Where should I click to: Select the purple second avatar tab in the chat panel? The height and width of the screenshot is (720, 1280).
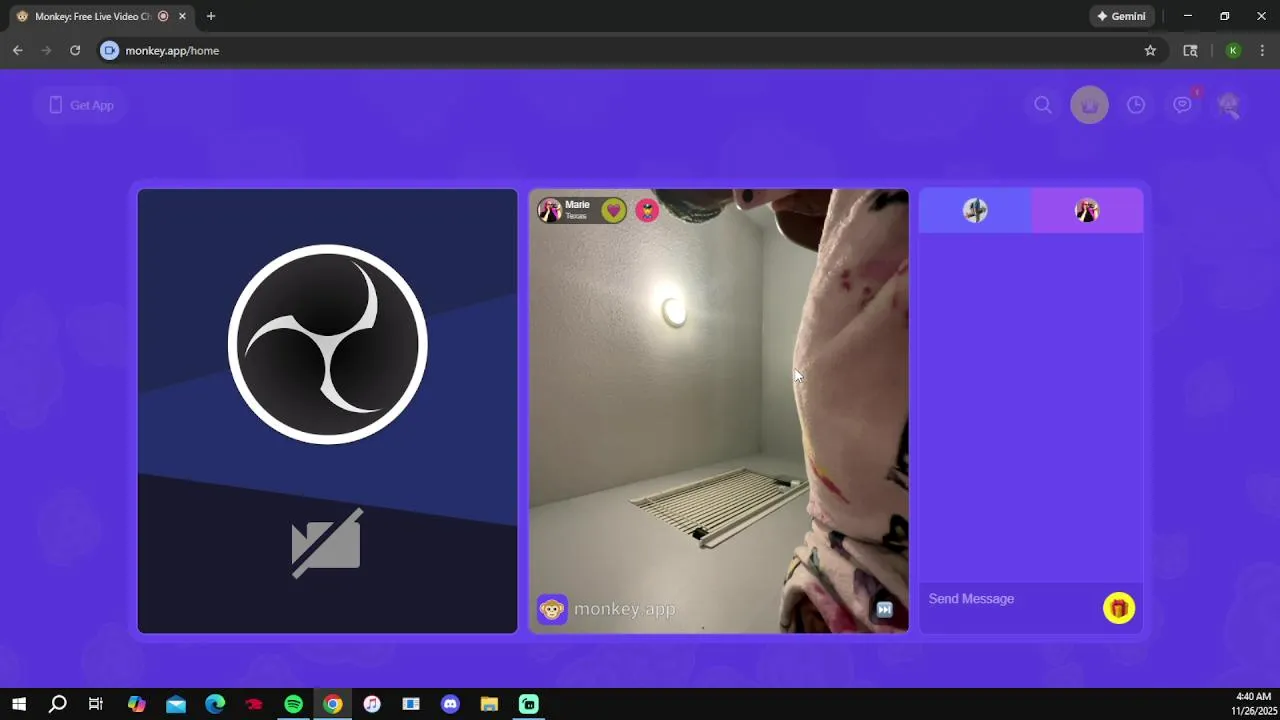(x=1087, y=210)
